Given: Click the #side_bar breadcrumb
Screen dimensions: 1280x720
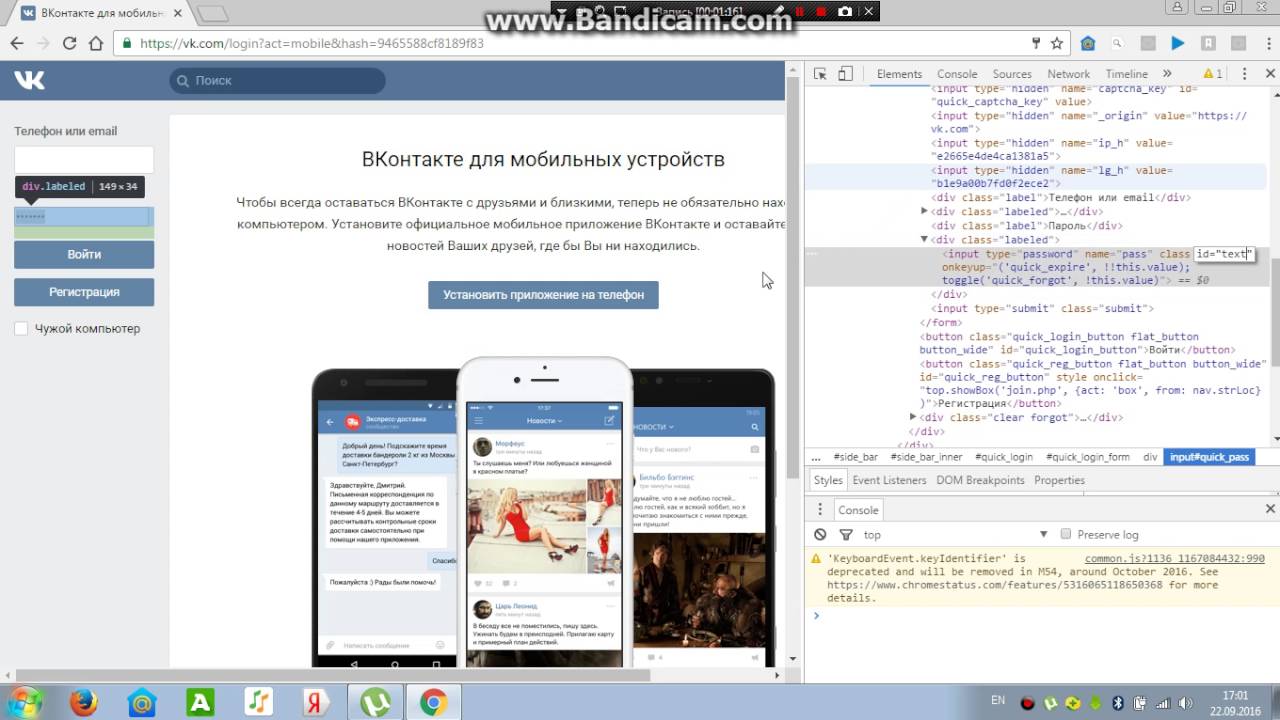Looking at the screenshot, I should coord(855,457).
